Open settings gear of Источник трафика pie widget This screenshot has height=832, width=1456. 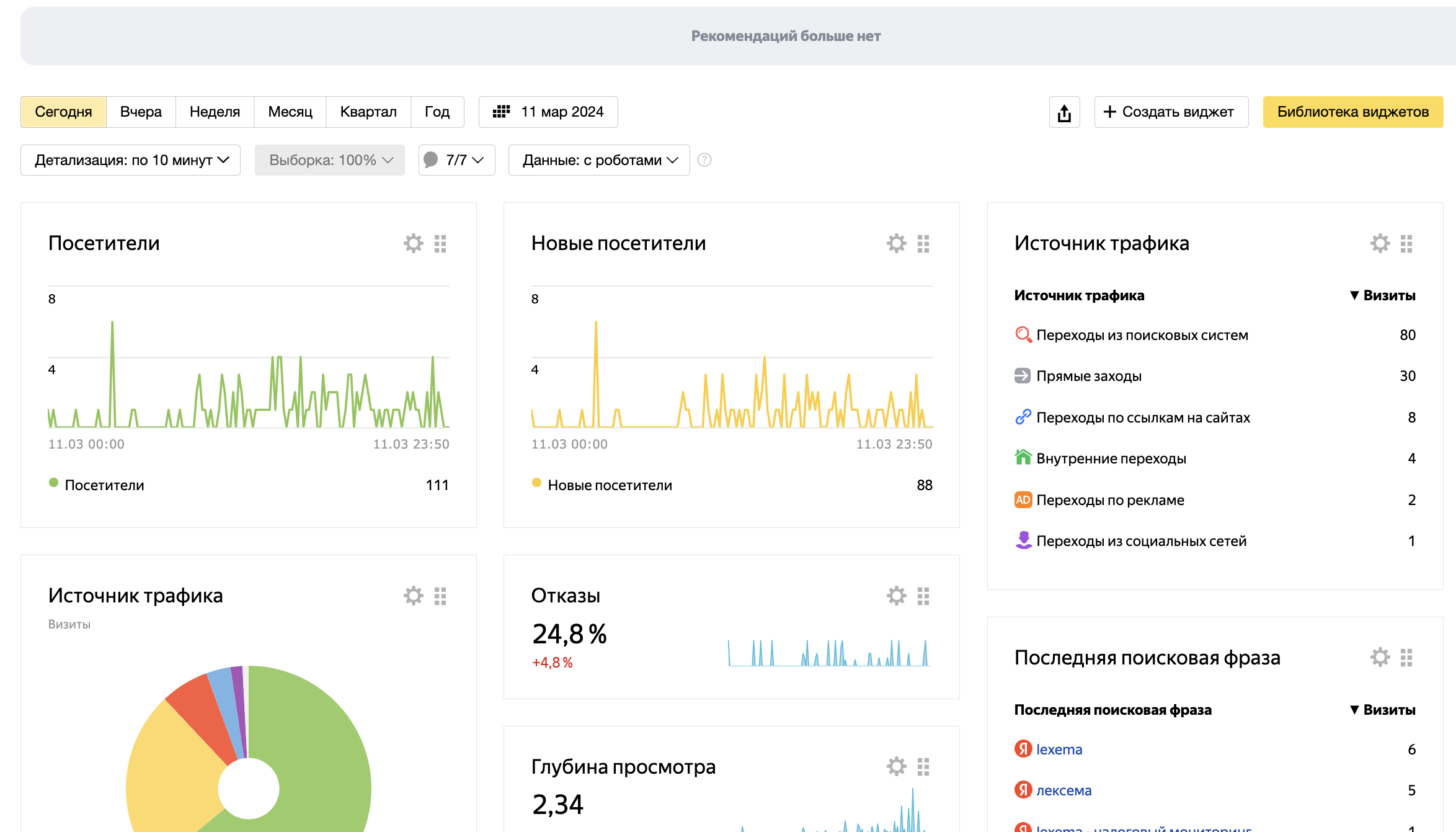(414, 596)
